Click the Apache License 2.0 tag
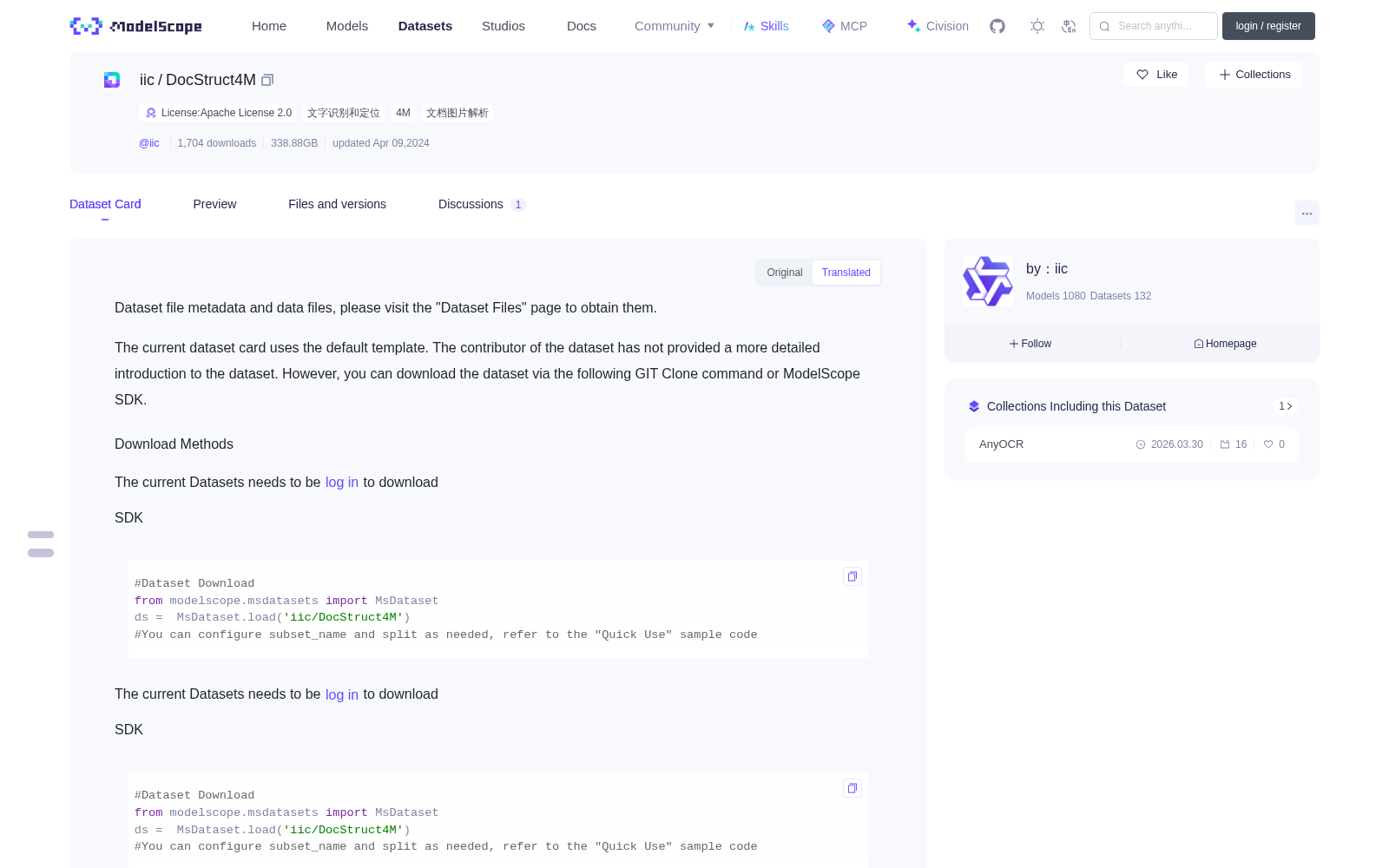The width and height of the screenshot is (1389, 868). [218, 113]
